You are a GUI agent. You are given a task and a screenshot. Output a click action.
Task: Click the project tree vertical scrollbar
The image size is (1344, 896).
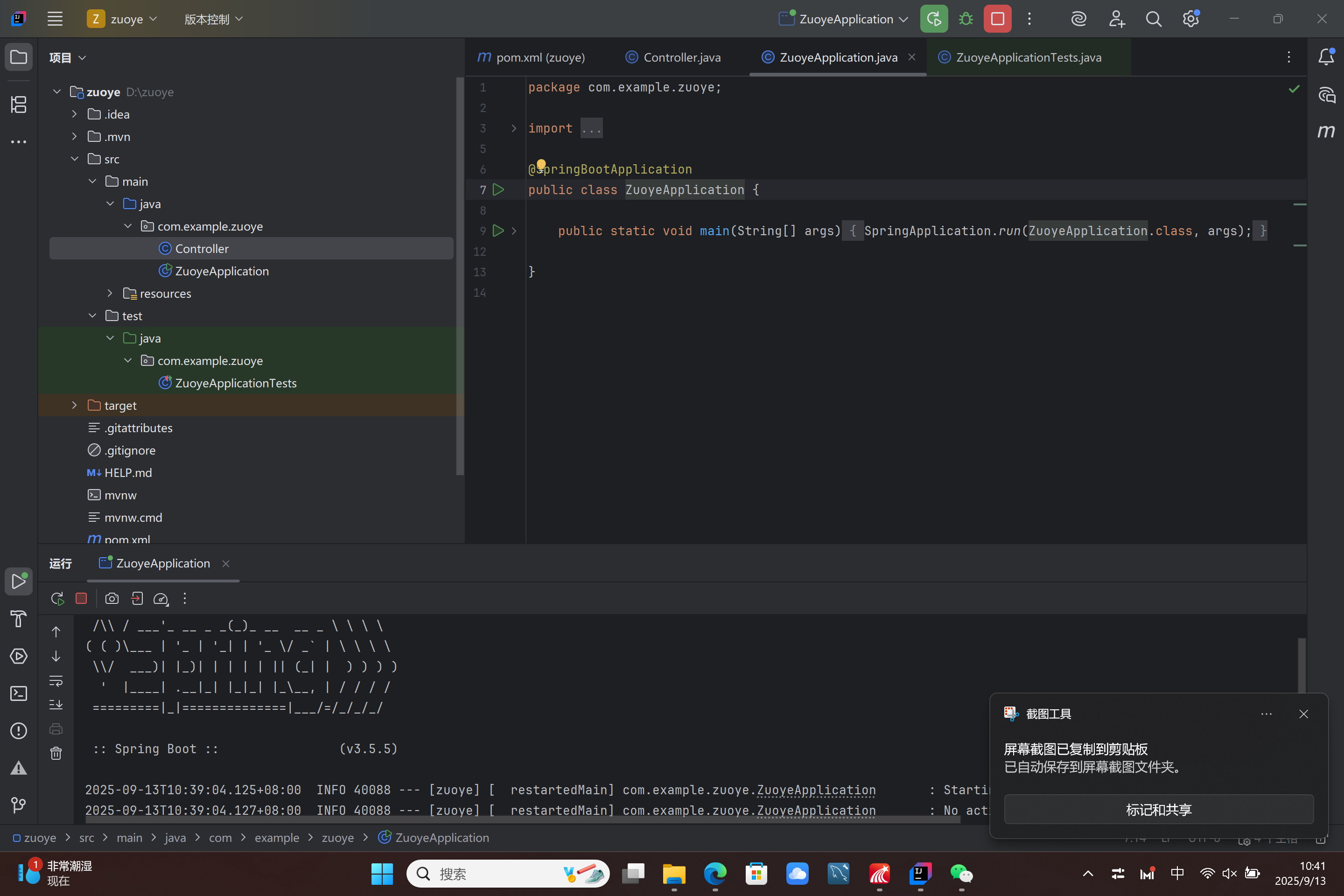tap(459, 274)
